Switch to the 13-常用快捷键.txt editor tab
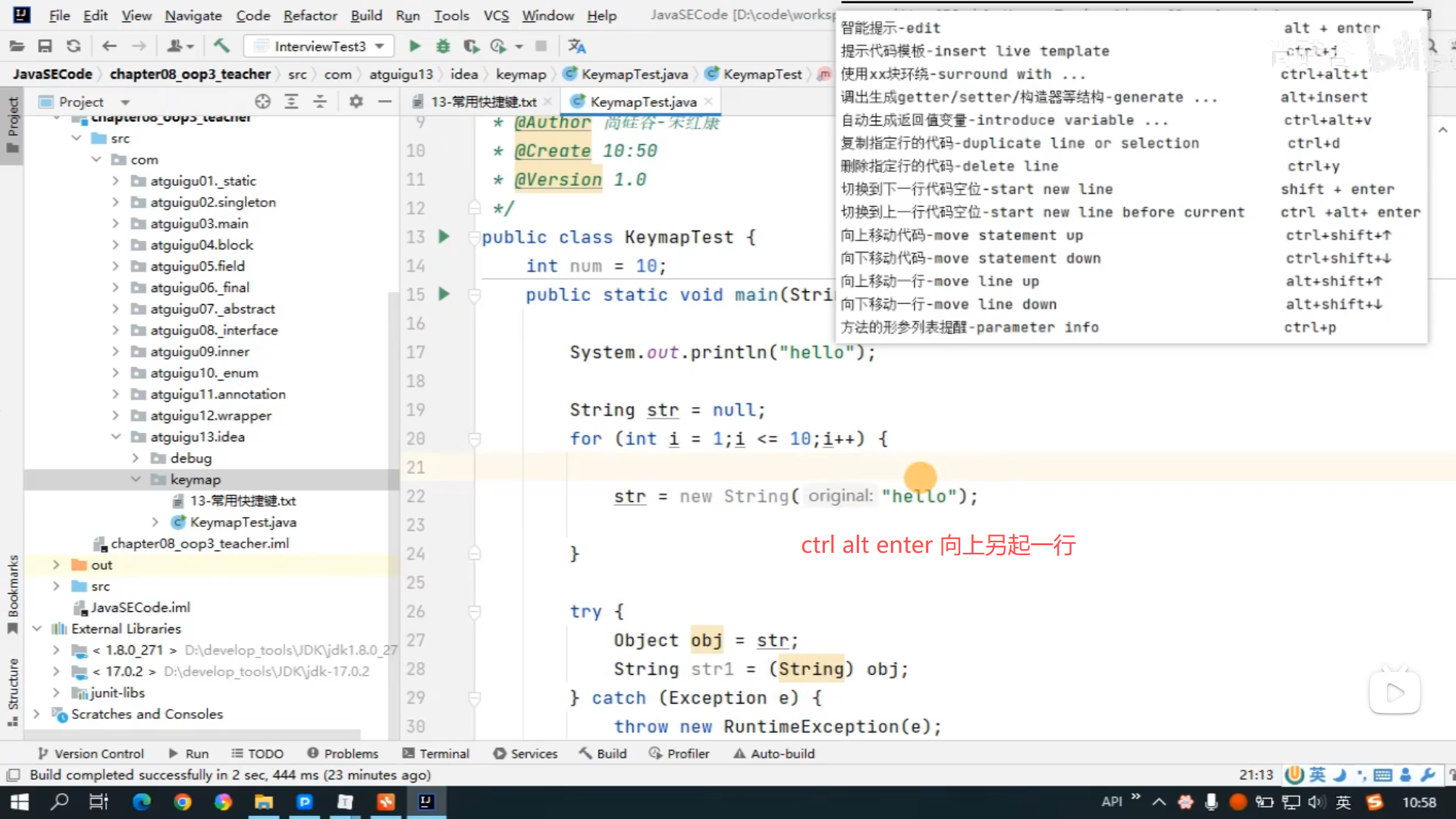Viewport: 1456px width, 819px height. point(483,102)
